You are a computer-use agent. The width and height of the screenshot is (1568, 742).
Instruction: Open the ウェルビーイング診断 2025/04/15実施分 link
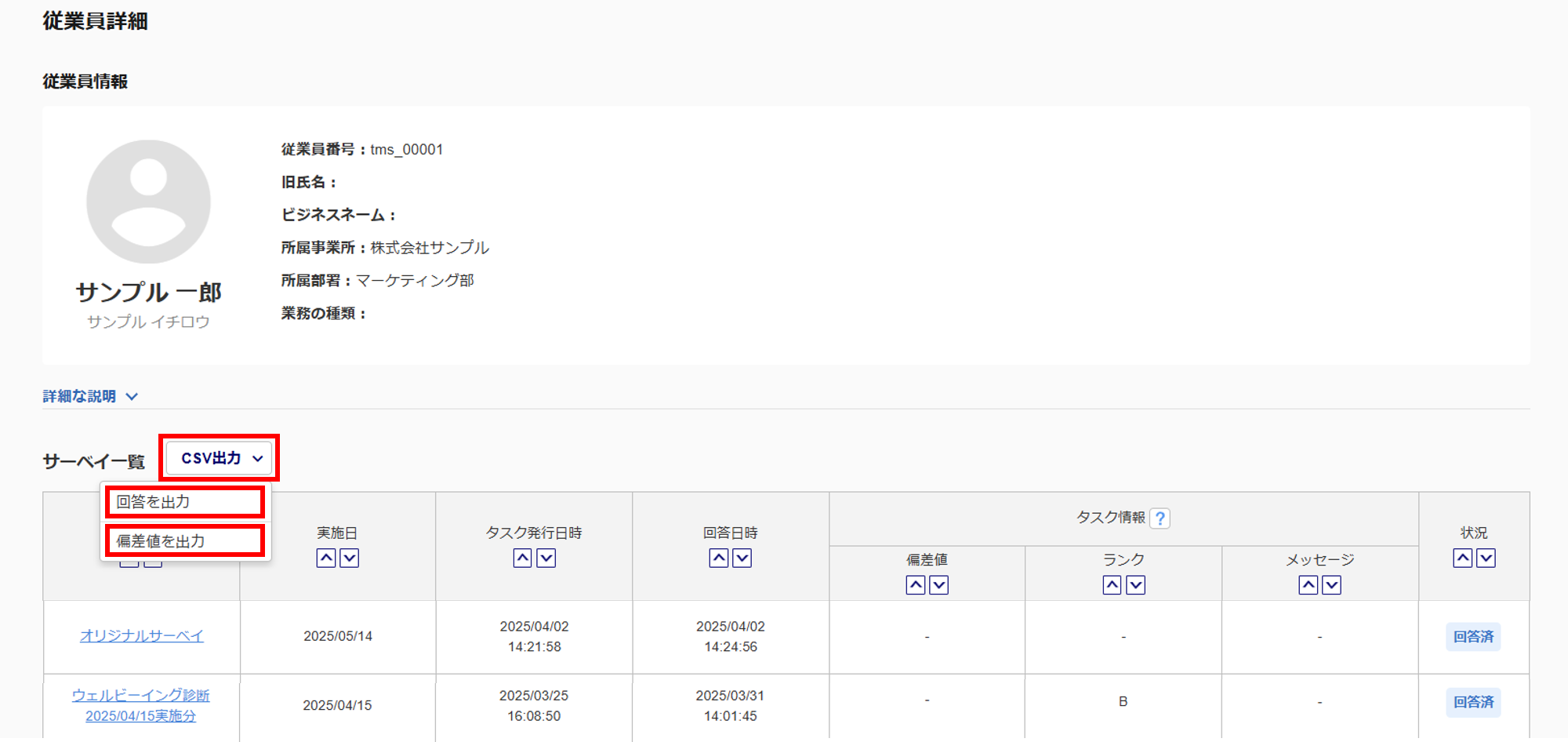141,705
